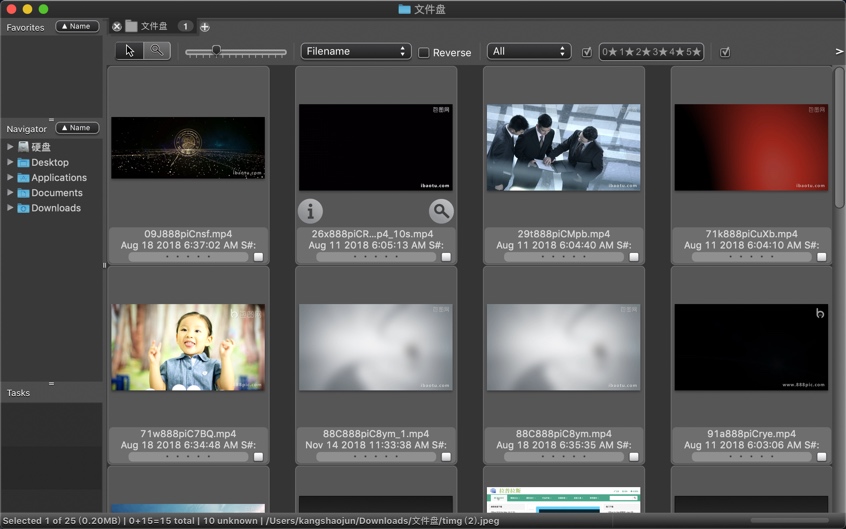Screen dimensions: 846x529
Task: Click the 硬盘 drive icon
Action: pos(23,146)
